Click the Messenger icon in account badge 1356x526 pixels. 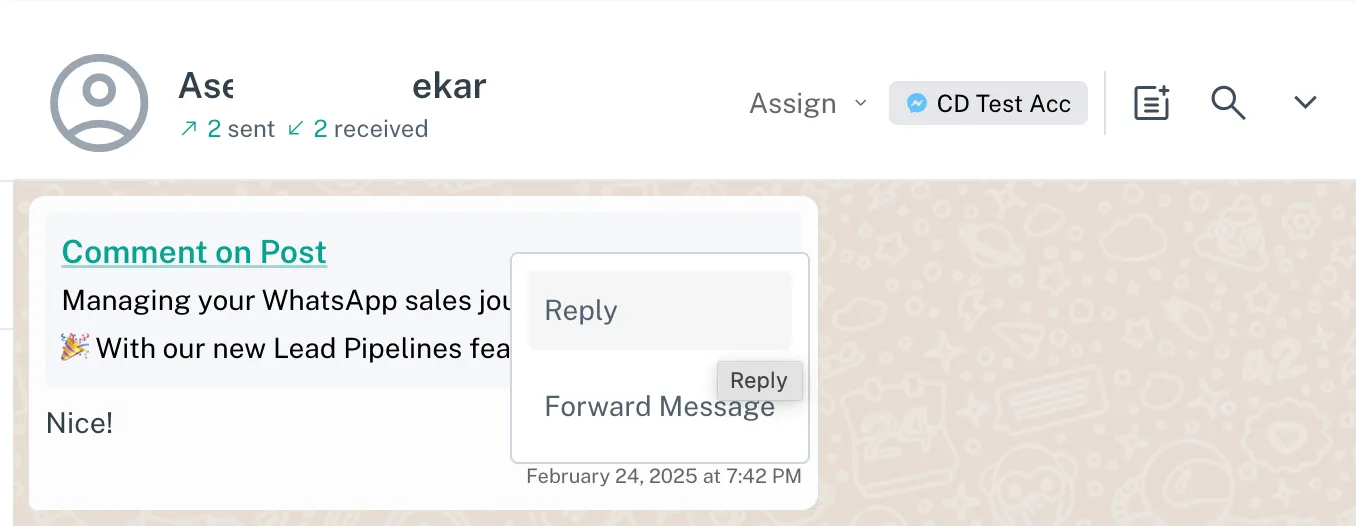[x=916, y=103]
